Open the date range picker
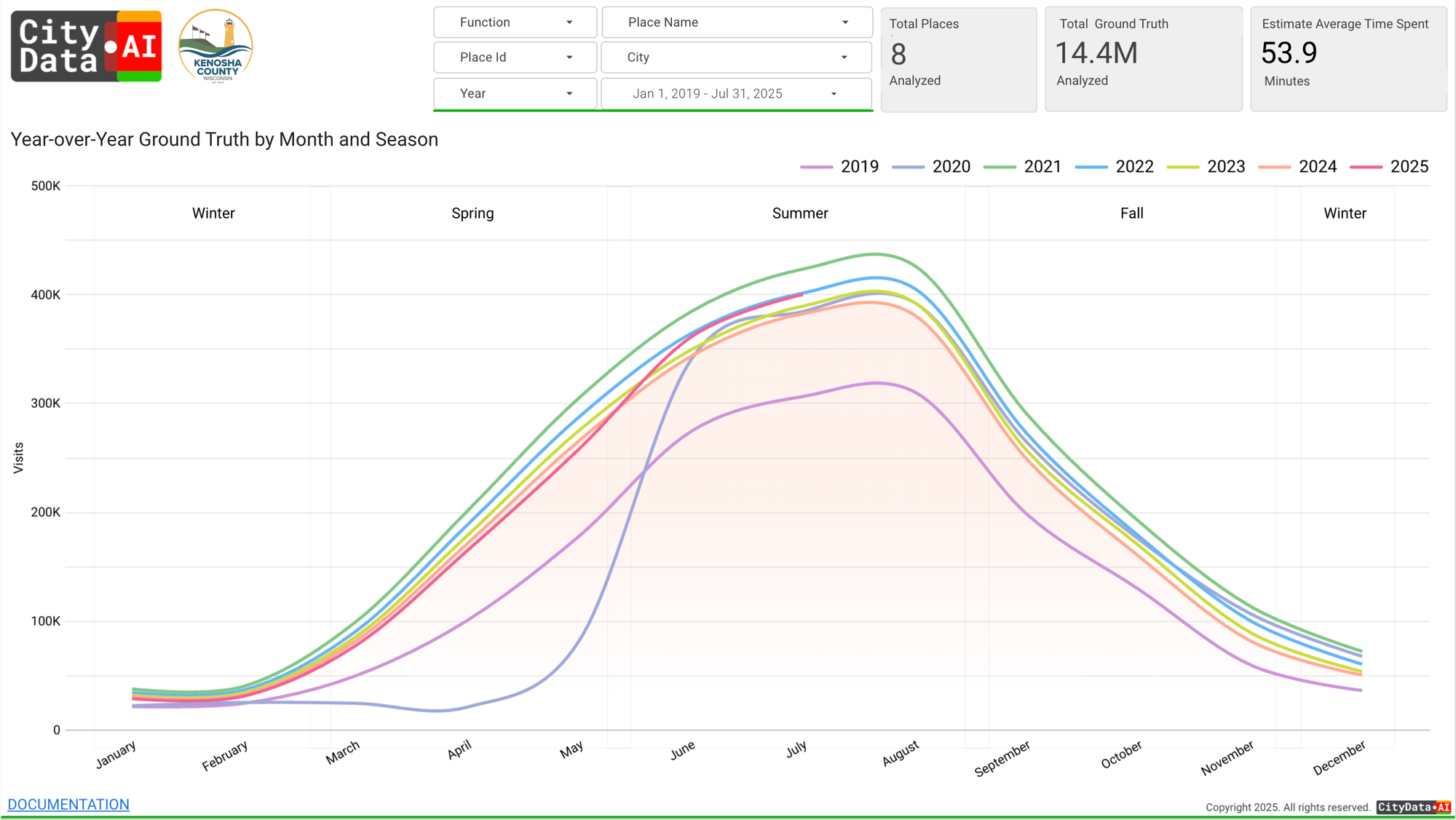This screenshot has width=1456, height=820. pyautogui.click(x=735, y=94)
